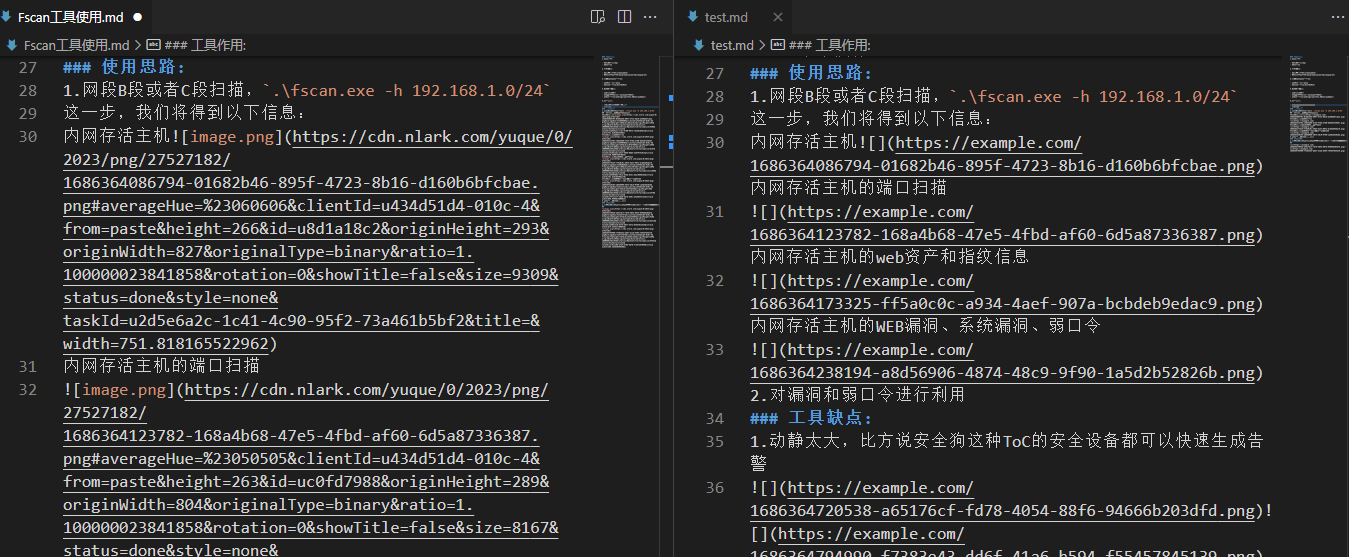1349x557 pixels.
Task: Open '### 工具作用:' breadcrumb in right editor
Action: (x=829, y=45)
